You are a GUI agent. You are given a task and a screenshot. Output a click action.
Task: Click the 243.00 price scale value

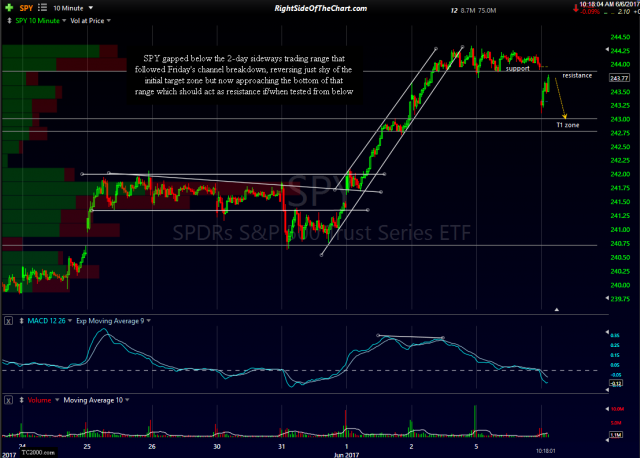click(620, 119)
